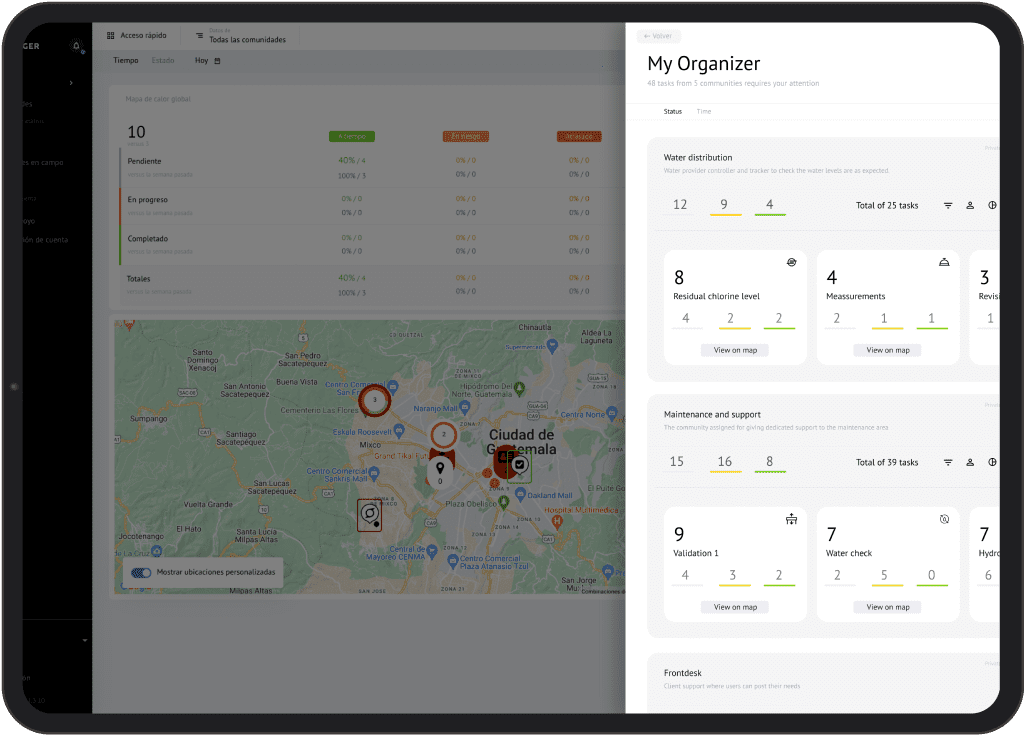Click the Validation 1 card icon
This screenshot has width=1025, height=736.
pos(791,519)
